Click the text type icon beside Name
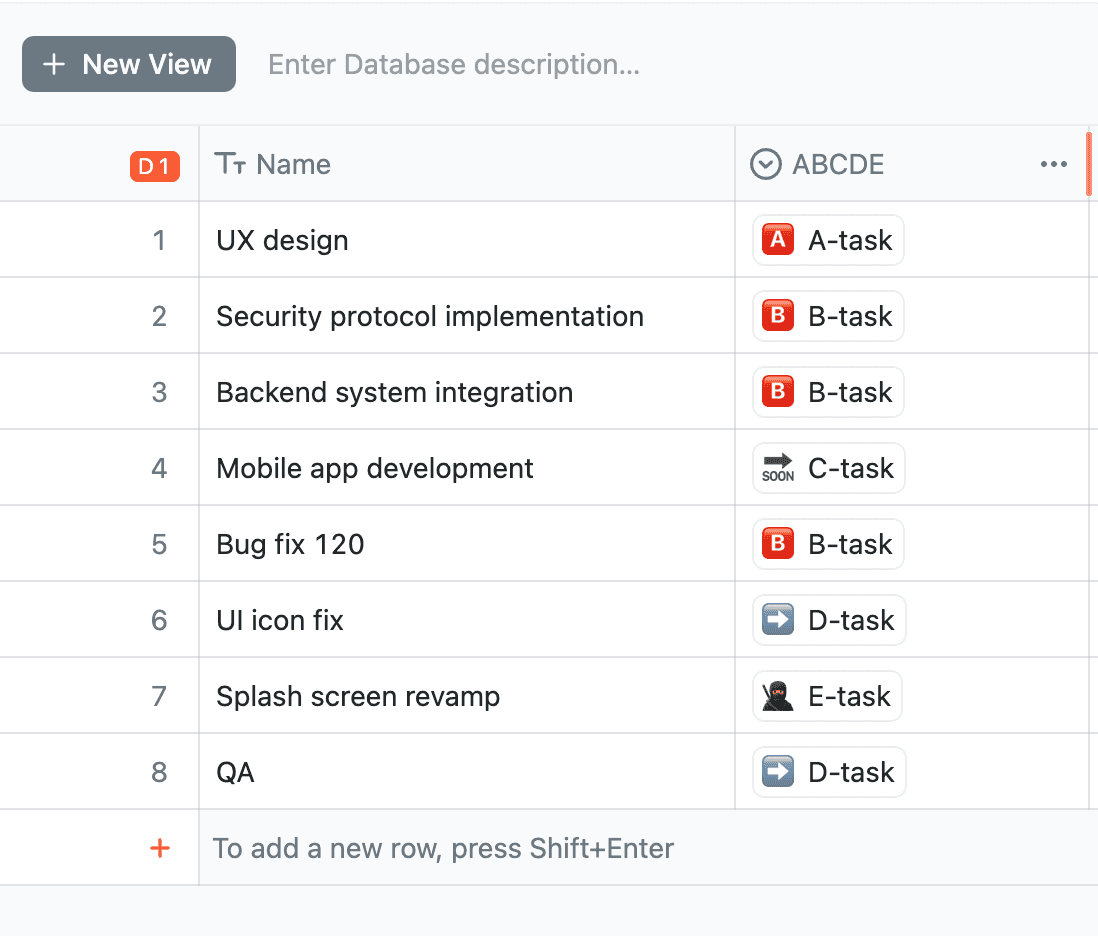The height and width of the screenshot is (936, 1098). point(230,165)
